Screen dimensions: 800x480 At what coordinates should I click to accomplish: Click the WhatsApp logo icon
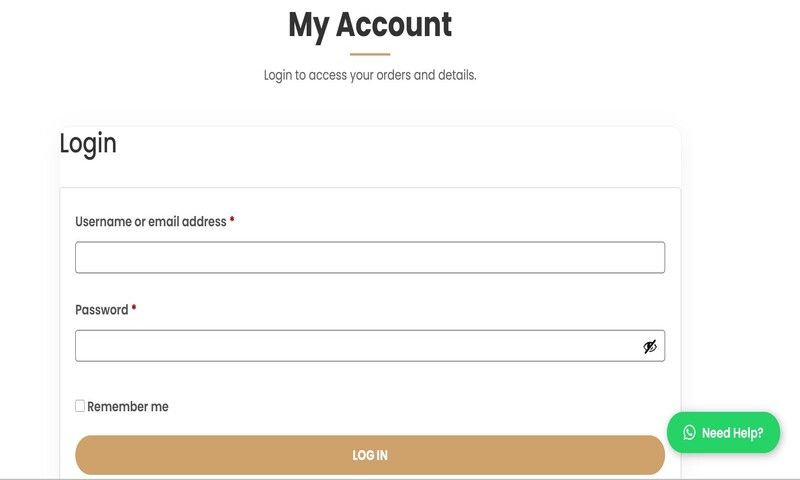689,433
